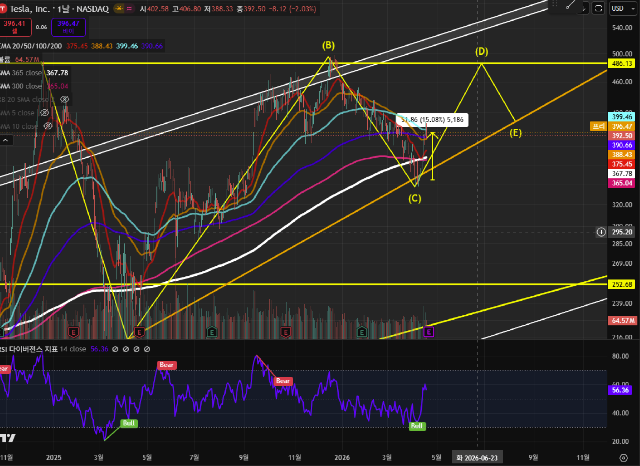Click the pink 365.04 price-axis label
The height and width of the screenshot is (466, 640).
(x=622, y=183)
